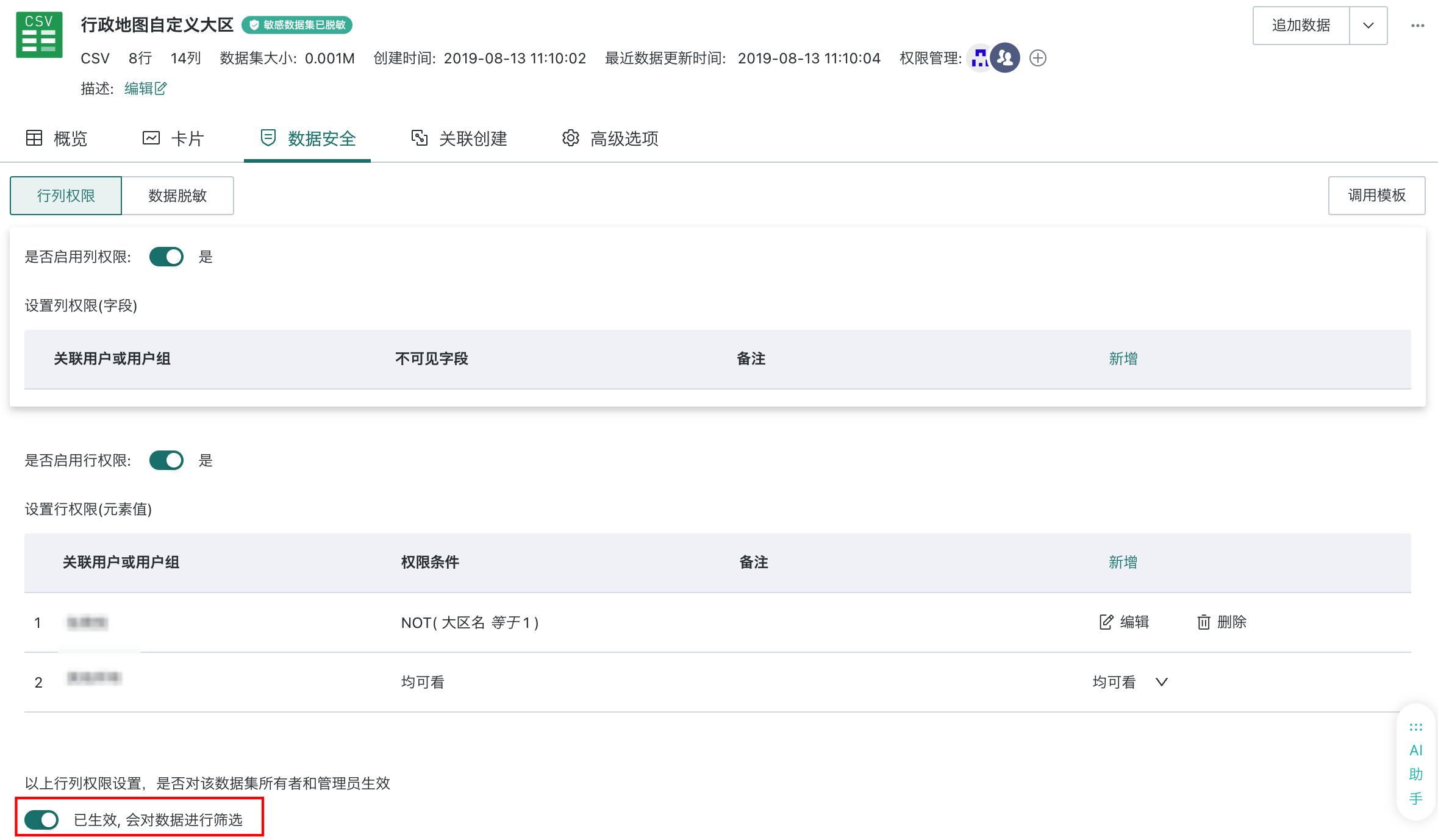The height and width of the screenshot is (840, 1438).
Task: Click 删除 trash icon in row 1
Action: coord(1203,622)
